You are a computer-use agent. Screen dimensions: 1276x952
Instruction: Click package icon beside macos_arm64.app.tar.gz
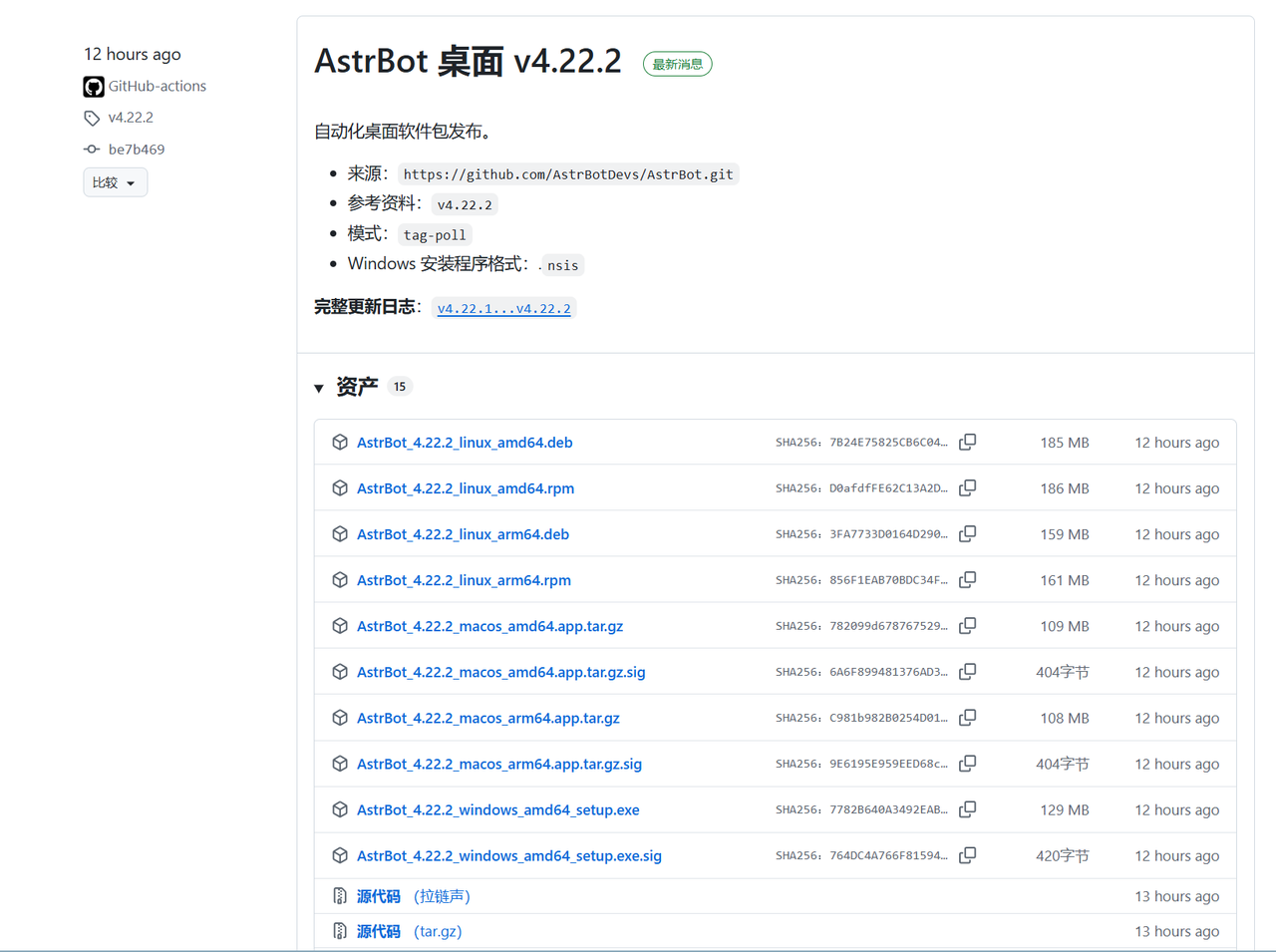coord(340,717)
